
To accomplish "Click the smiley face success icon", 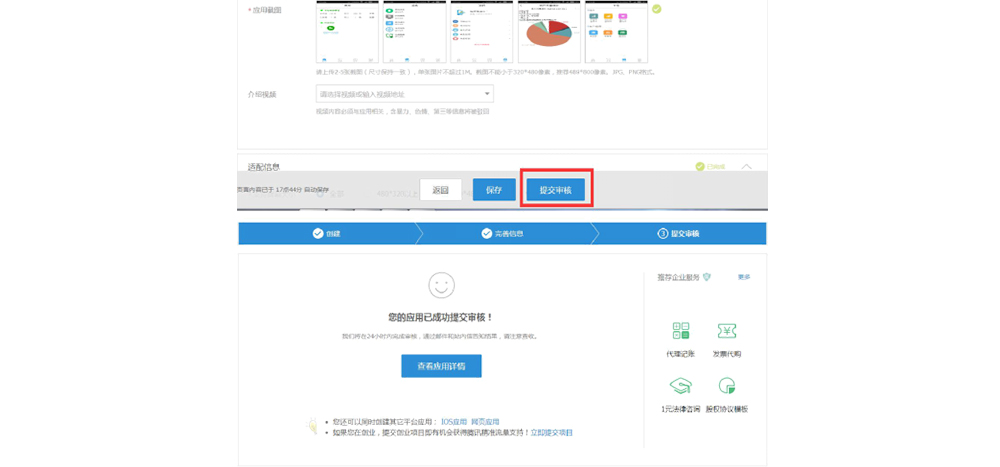I will click(x=441, y=286).
